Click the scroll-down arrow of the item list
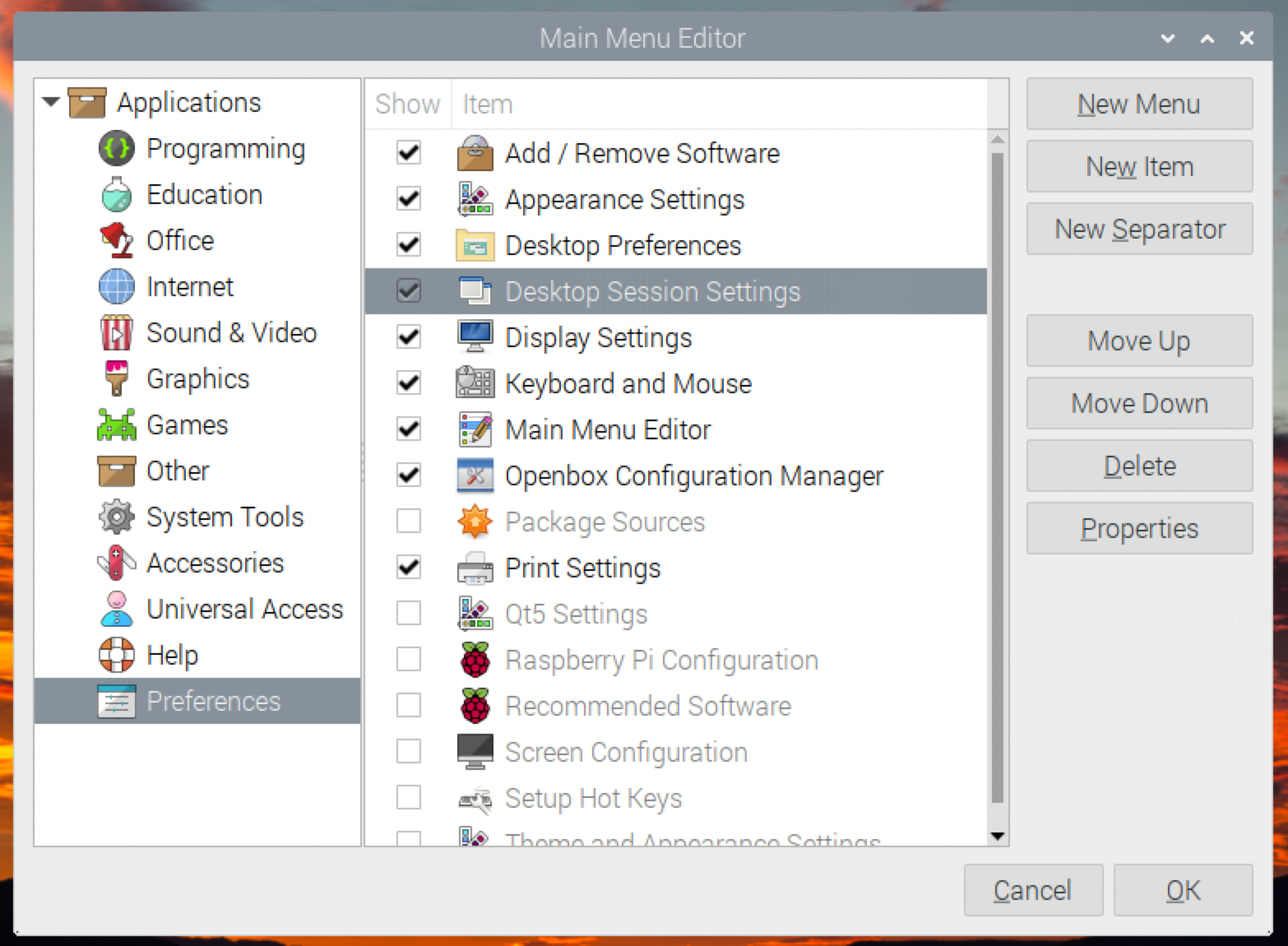Viewport: 1288px width, 946px height. [x=998, y=837]
